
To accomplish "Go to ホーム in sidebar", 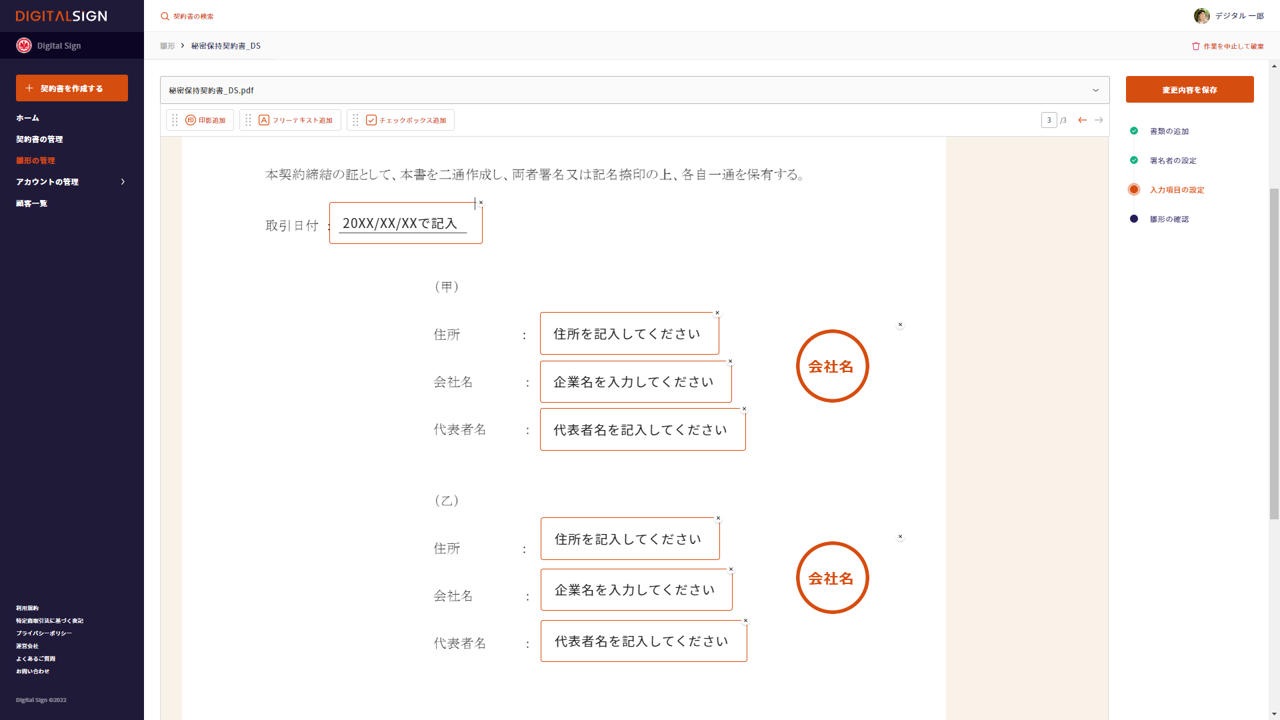I will click(x=28, y=118).
